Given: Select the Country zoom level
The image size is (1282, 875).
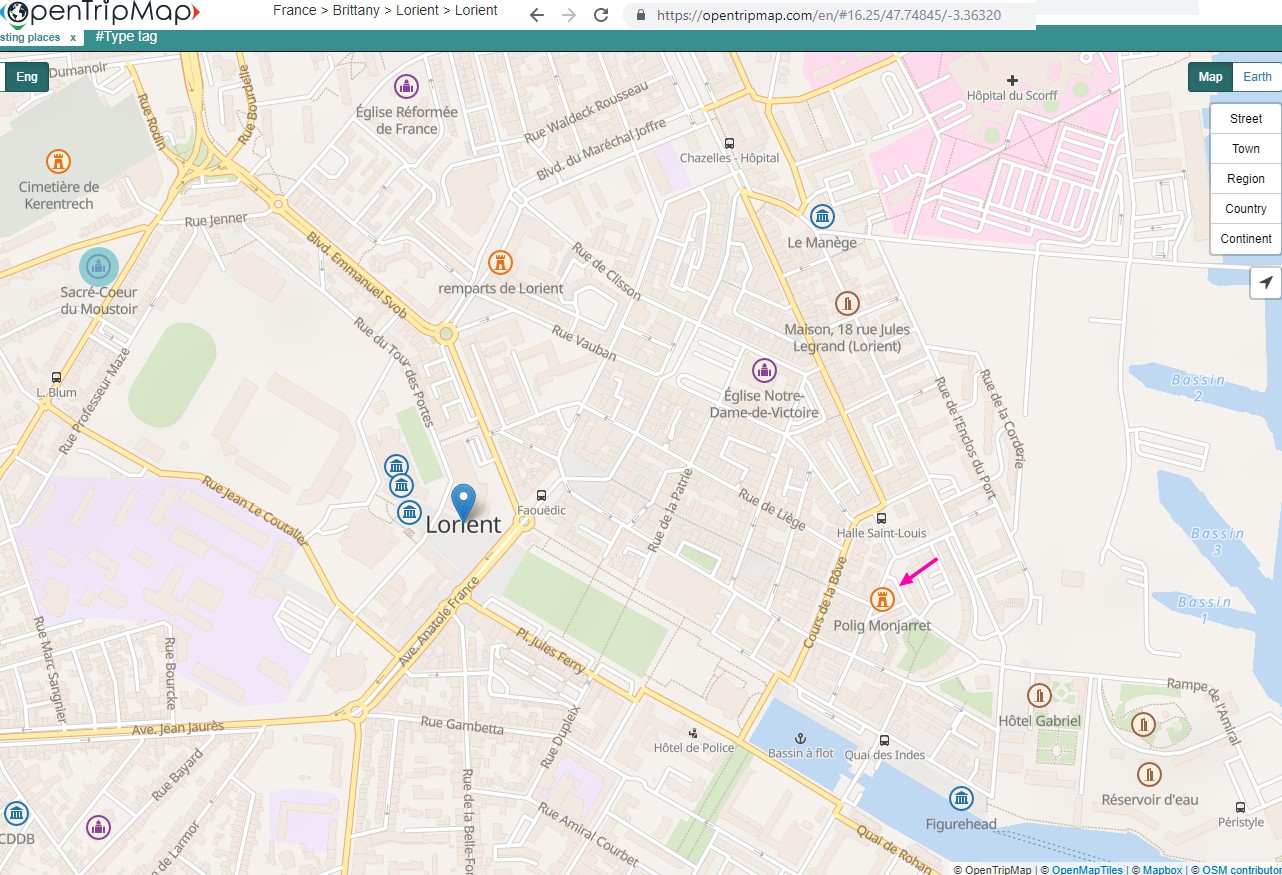Looking at the screenshot, I should tap(1246, 209).
